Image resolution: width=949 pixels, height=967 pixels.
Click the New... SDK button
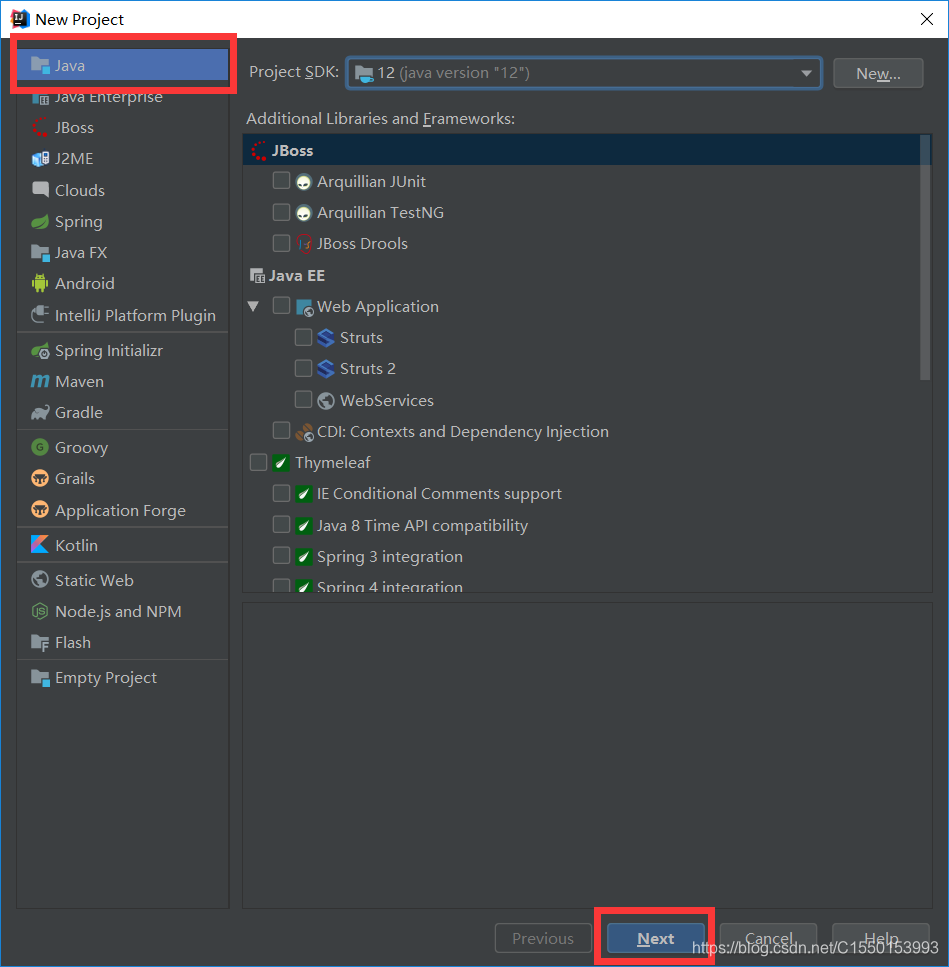pyautogui.click(x=878, y=73)
